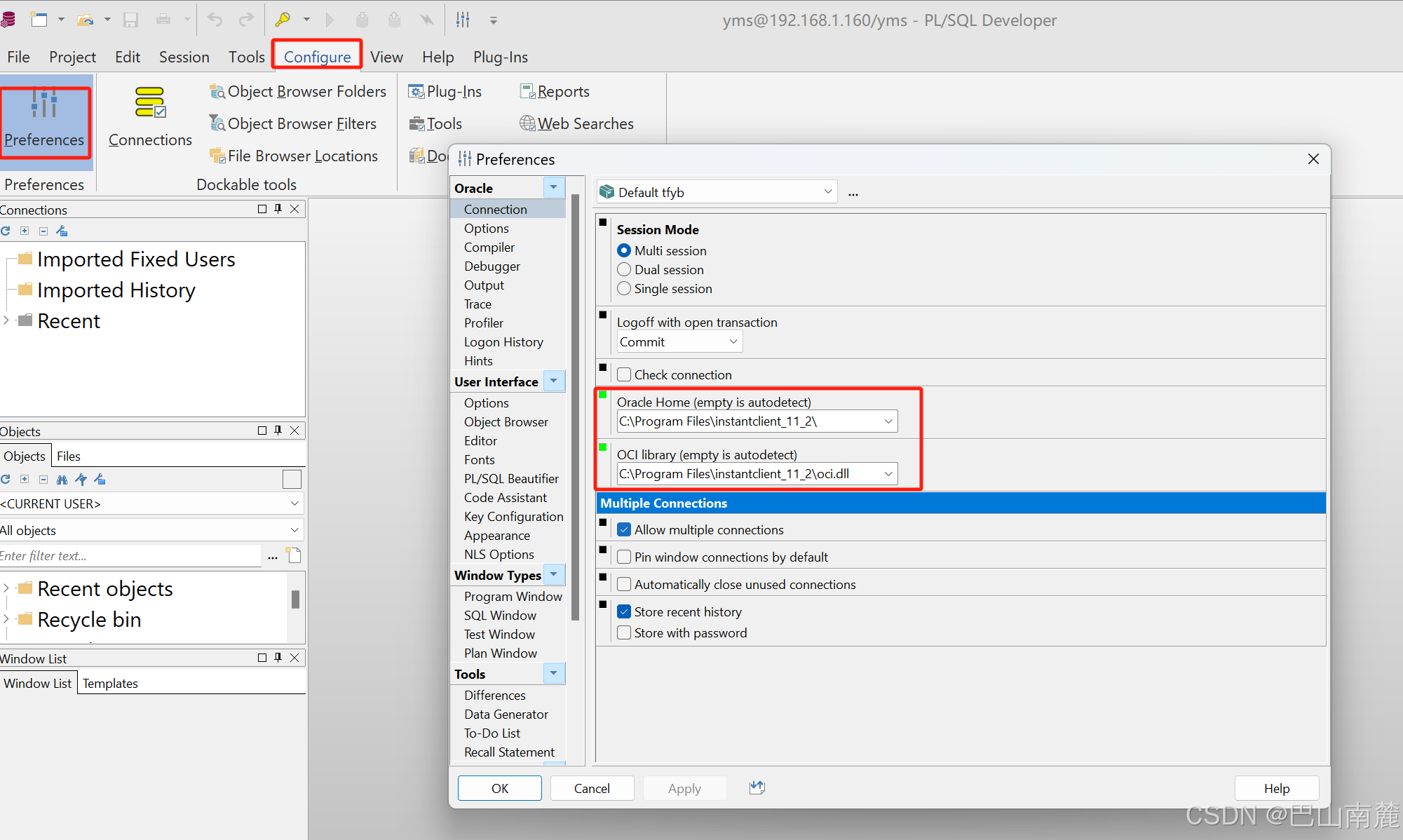Select Multi session radio button
The height and width of the screenshot is (840, 1403).
[624, 250]
